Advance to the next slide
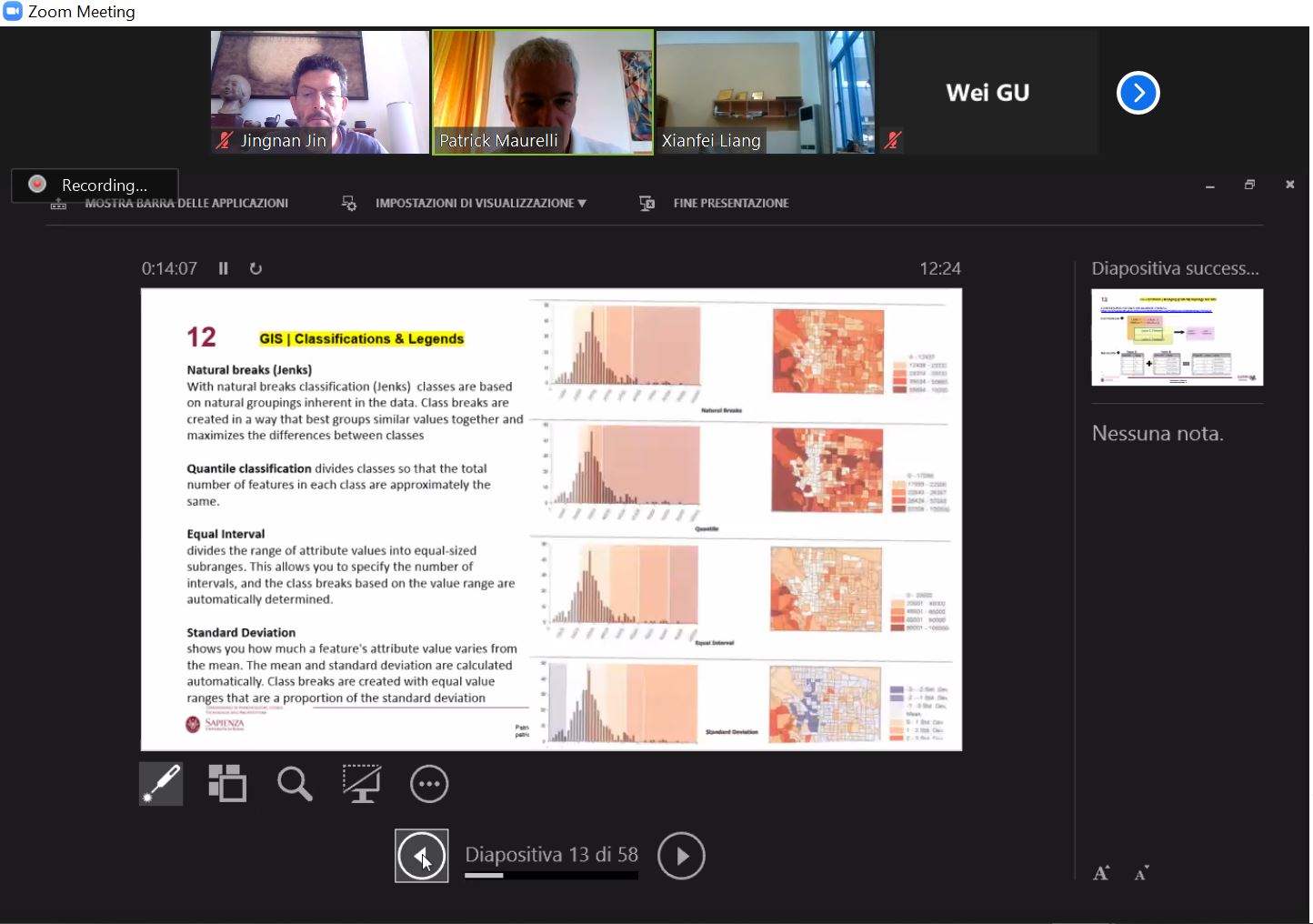The width and height of the screenshot is (1313, 924). 681,856
